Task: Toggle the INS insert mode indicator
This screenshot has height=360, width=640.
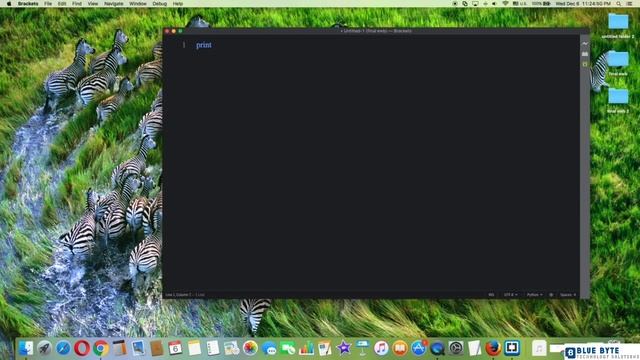Action: pos(491,294)
